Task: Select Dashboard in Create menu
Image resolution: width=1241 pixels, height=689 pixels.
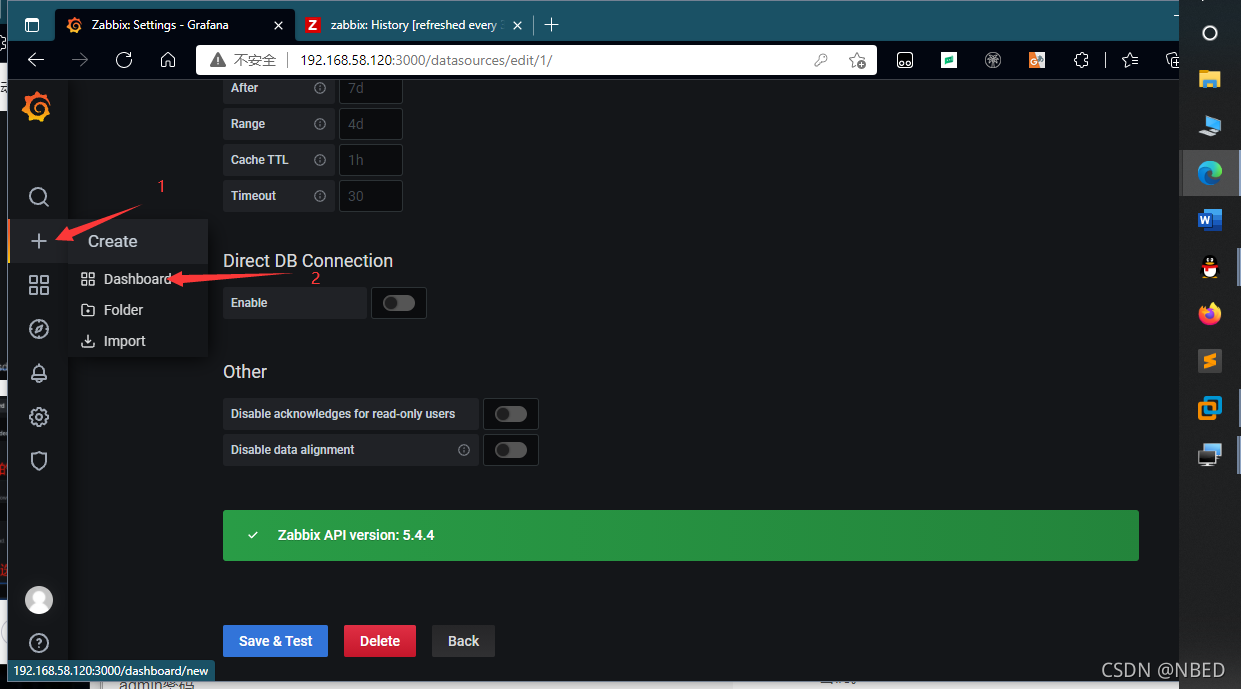Action: (x=138, y=279)
